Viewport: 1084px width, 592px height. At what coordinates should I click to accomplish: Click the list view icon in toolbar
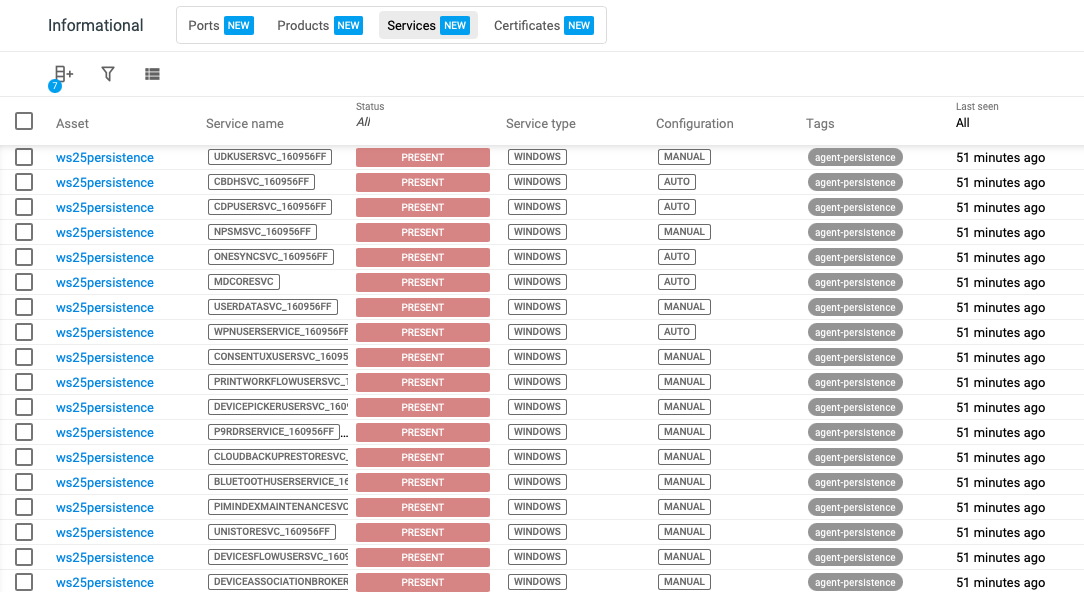coord(152,74)
